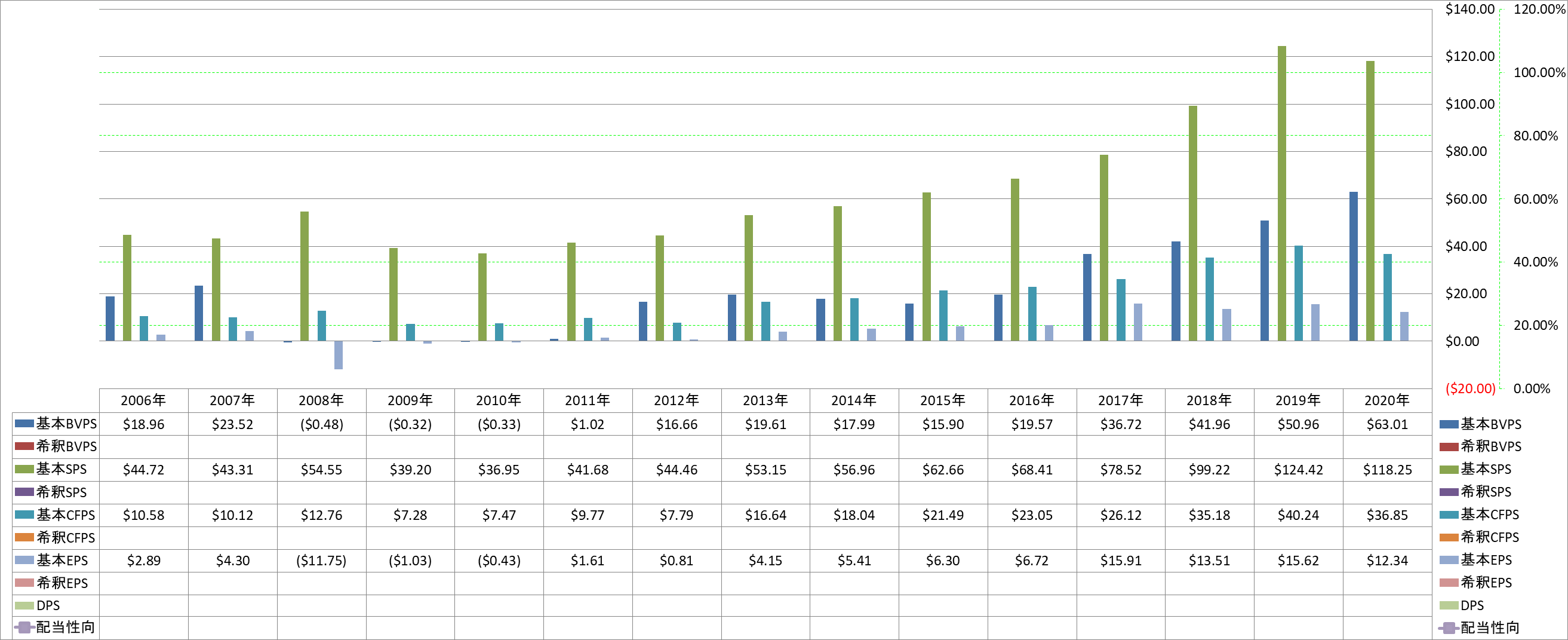Select the 2013年 column header

(x=765, y=400)
